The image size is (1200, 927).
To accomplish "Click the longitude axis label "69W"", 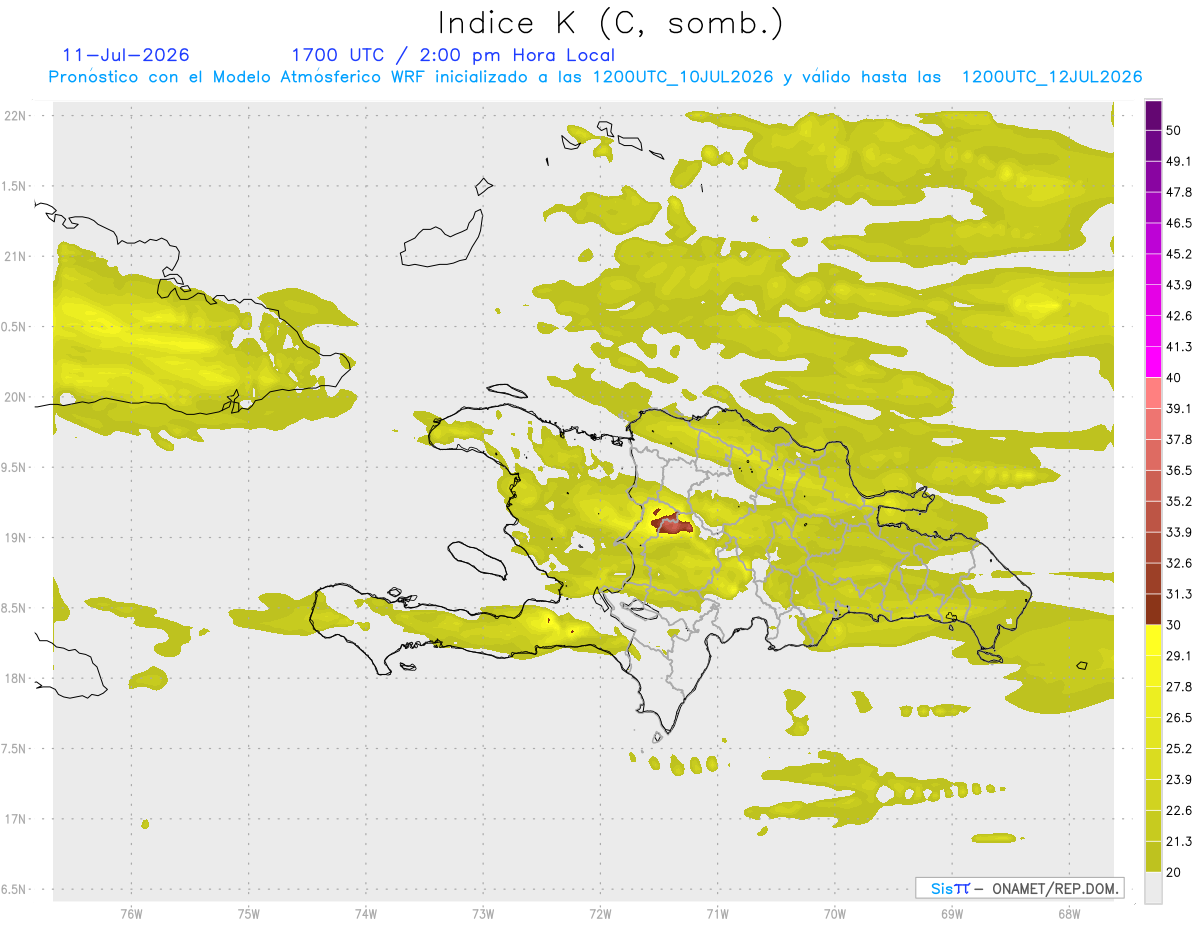I will 952,914.
